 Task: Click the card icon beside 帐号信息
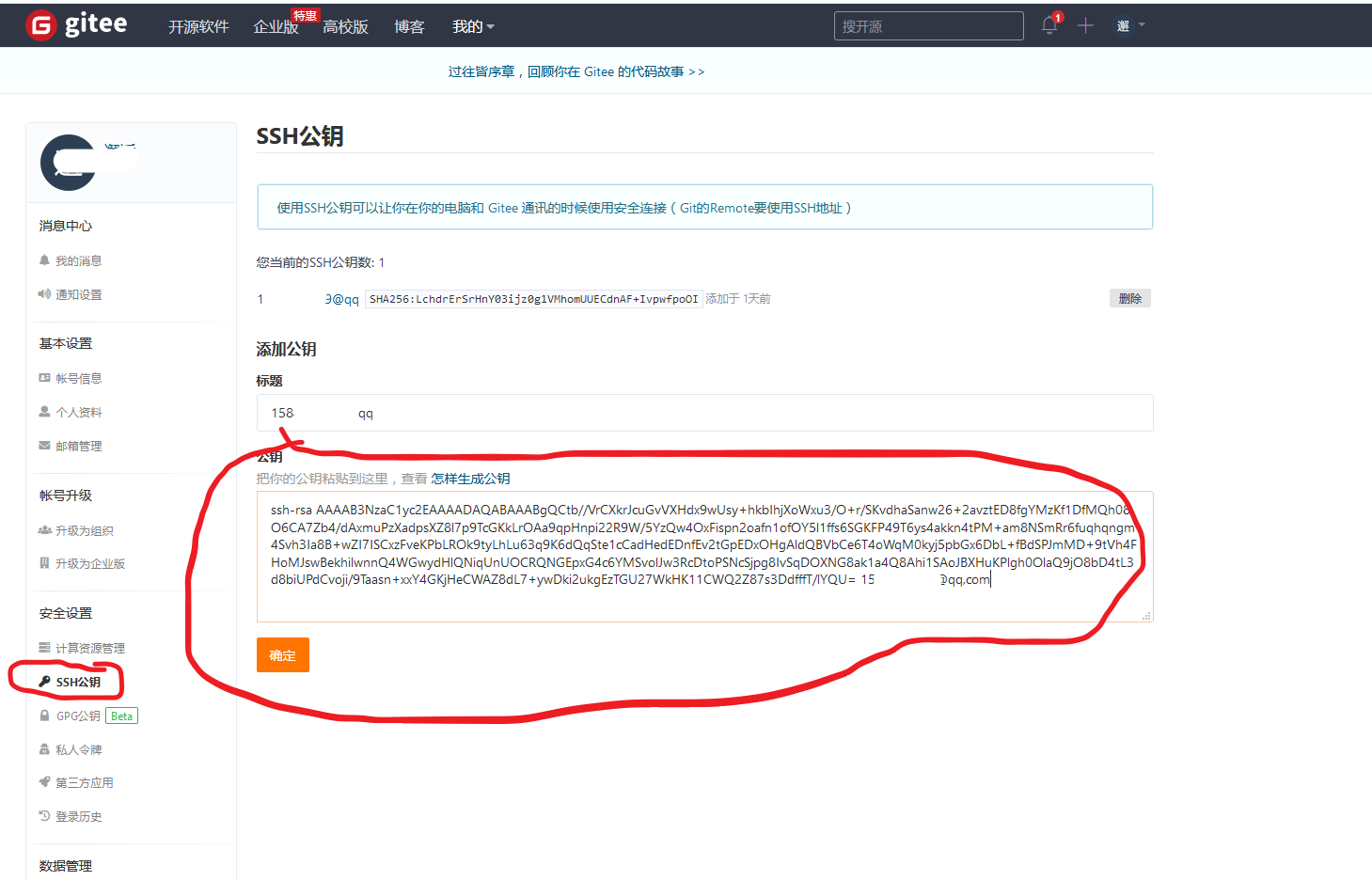pyautogui.click(x=44, y=378)
